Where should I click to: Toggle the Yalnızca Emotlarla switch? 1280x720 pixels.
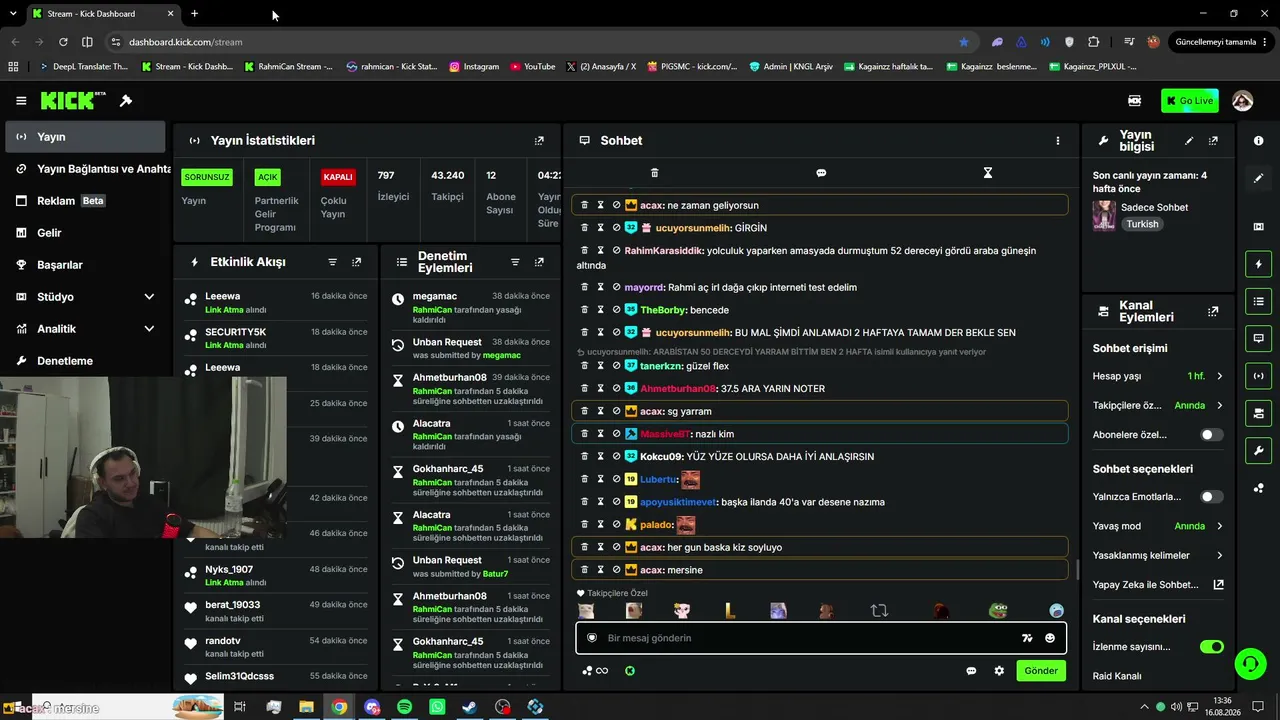(x=1211, y=497)
